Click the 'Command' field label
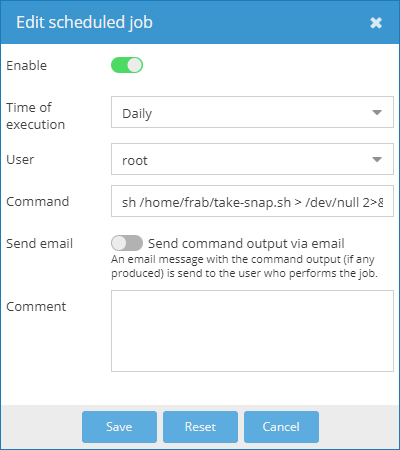400x450 pixels. coord(38,202)
